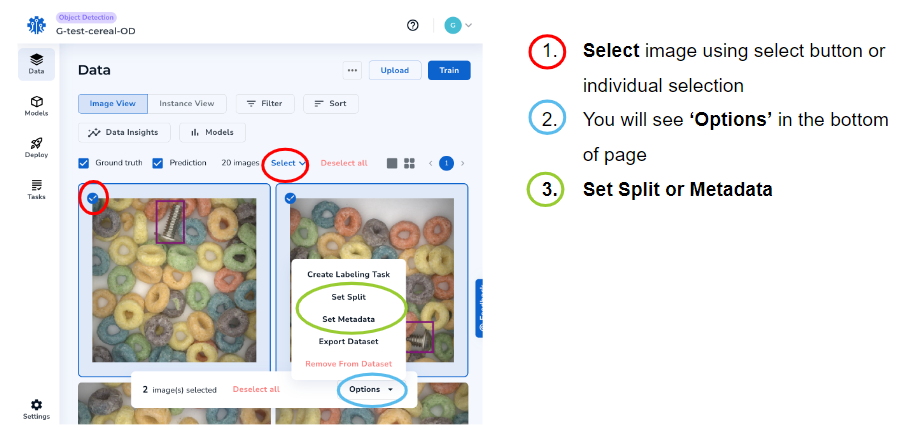The width and height of the screenshot is (899, 430).
Task: Switch to single large image layout icon
Action: click(x=392, y=163)
